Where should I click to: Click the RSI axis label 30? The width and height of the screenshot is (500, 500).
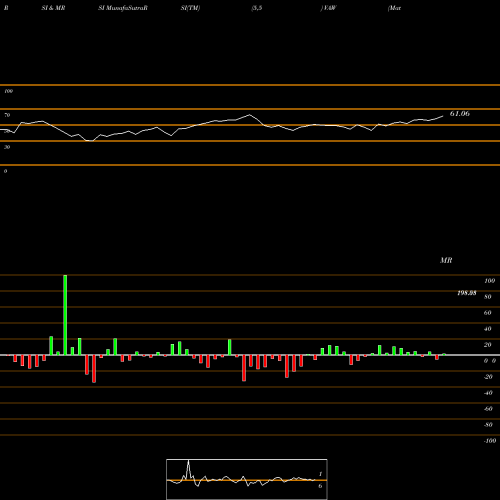tap(7, 147)
